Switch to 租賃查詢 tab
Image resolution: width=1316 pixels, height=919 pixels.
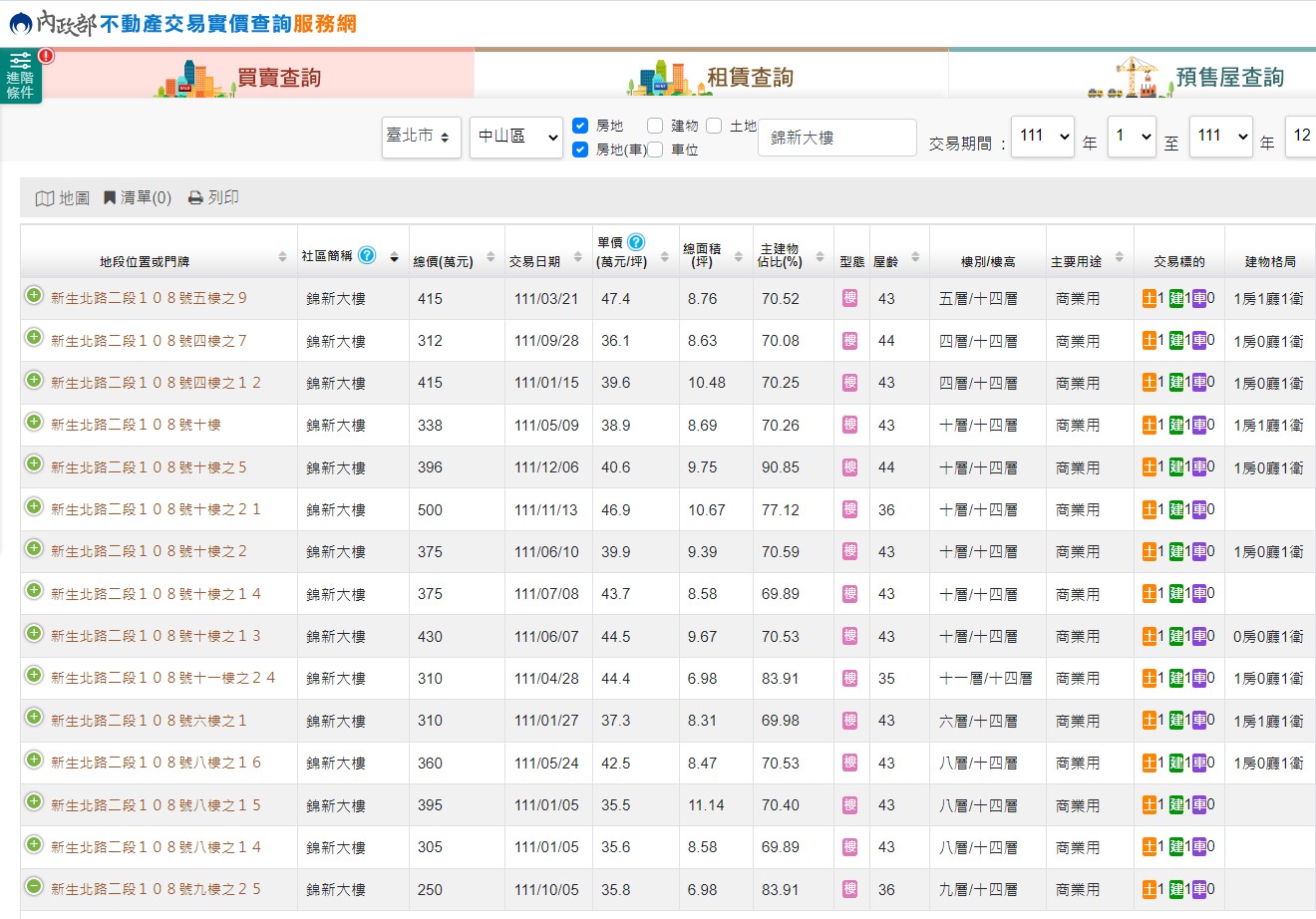(x=711, y=75)
